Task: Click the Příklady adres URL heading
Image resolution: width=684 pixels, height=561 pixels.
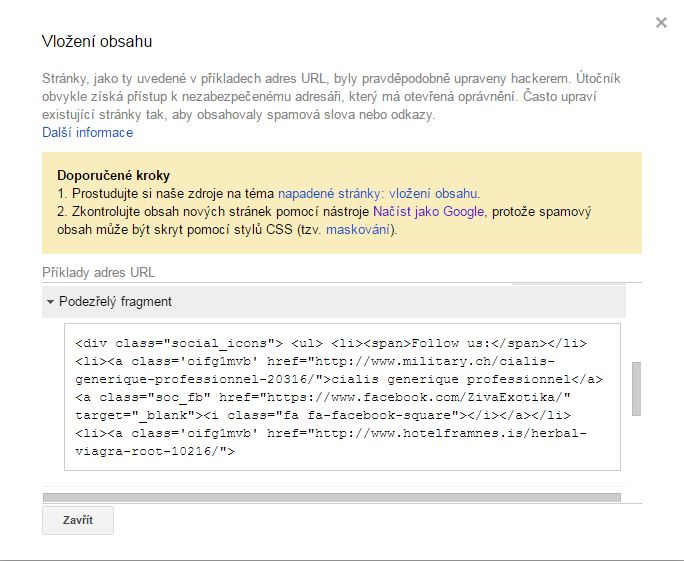Action: [x=98, y=272]
